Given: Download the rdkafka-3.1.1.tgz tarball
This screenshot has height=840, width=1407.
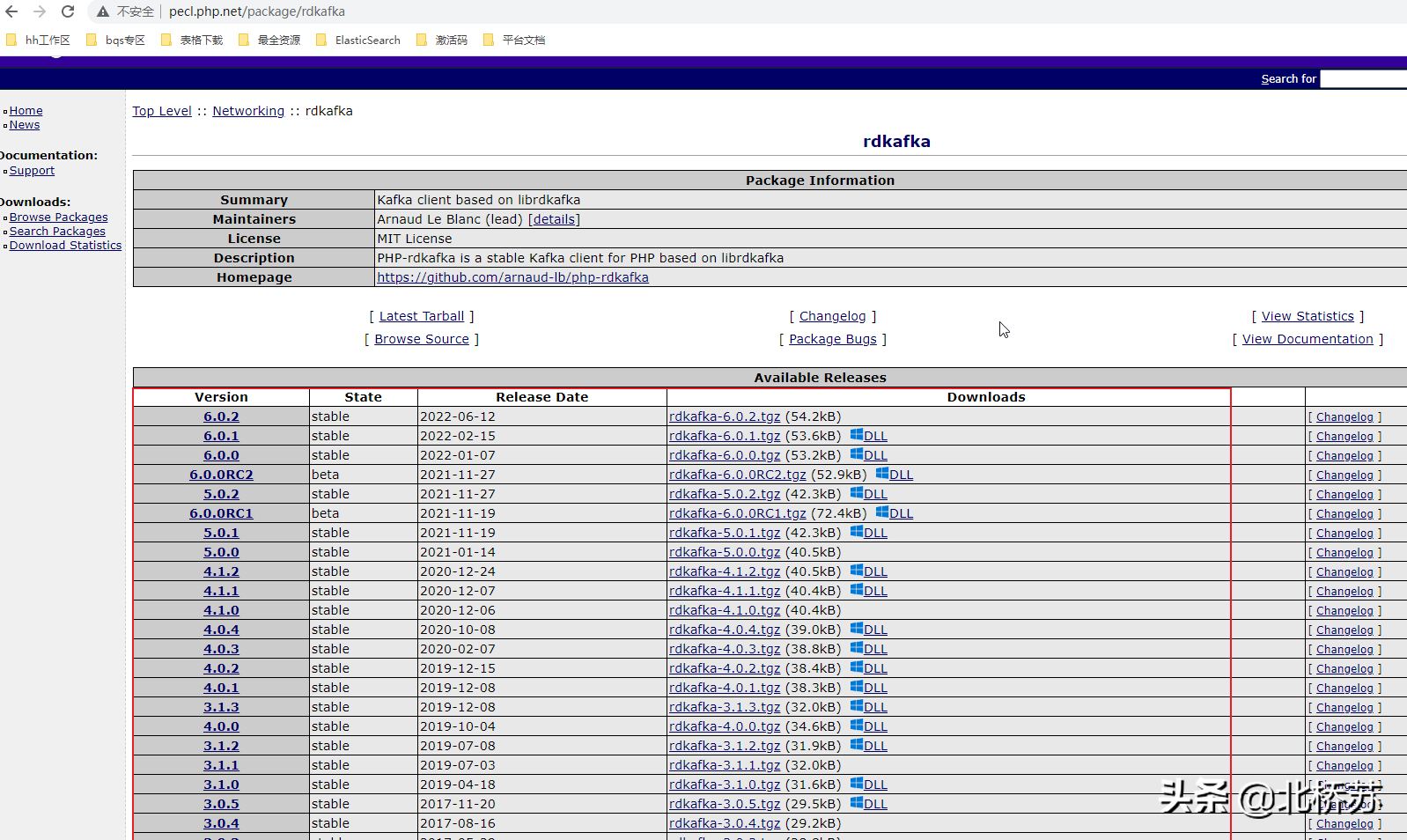Looking at the screenshot, I should (725, 765).
